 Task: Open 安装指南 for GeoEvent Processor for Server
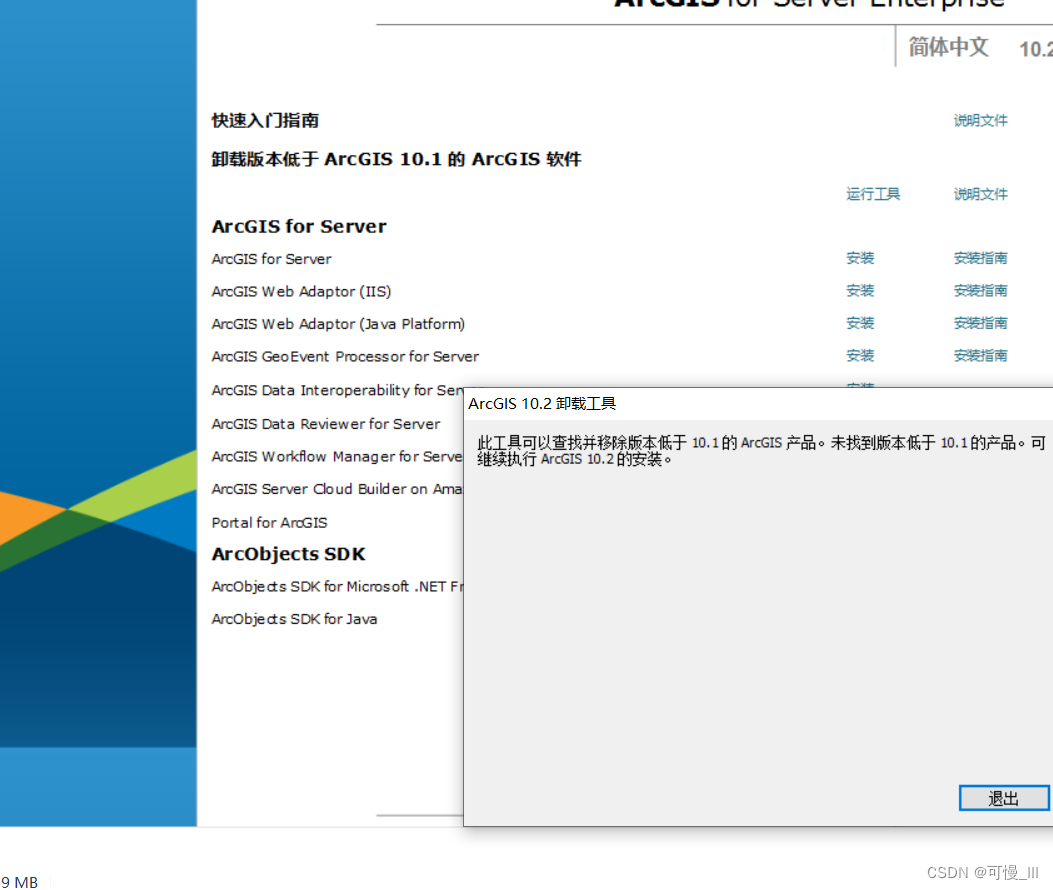tap(980, 355)
